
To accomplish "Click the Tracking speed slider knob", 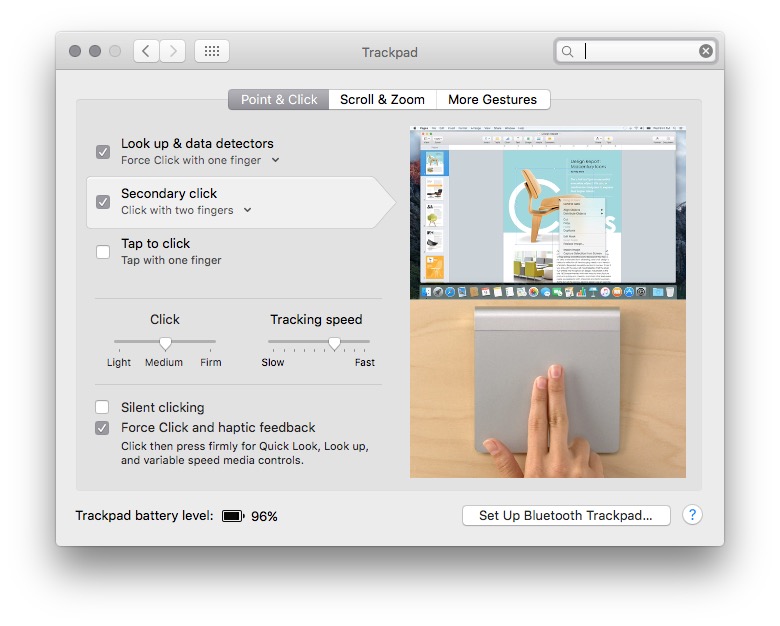I will pos(334,343).
